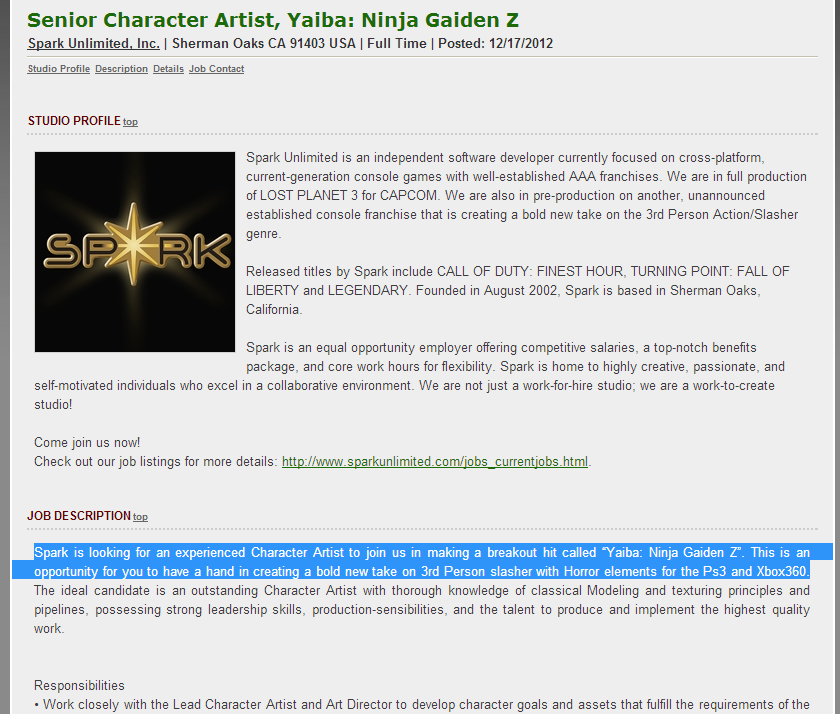Click 'top' link beside STUDIO PROFILE heading
The width and height of the screenshot is (840, 714).
point(130,122)
